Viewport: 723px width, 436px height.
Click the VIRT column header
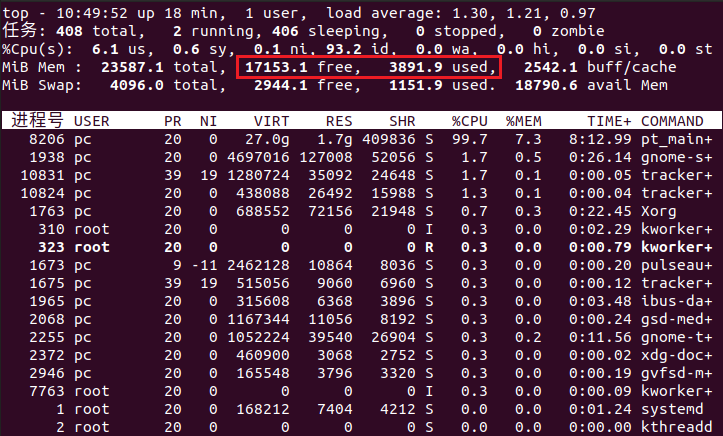point(272,121)
